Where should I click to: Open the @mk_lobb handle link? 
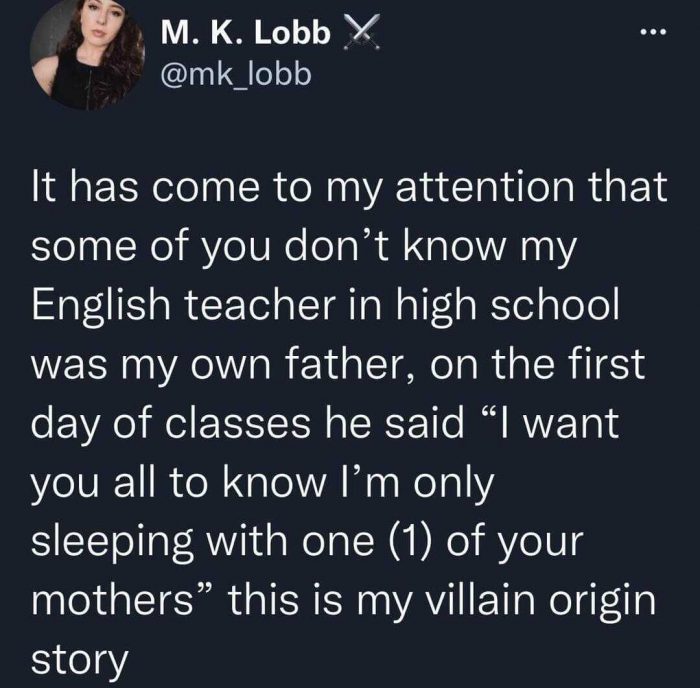click(x=229, y=75)
